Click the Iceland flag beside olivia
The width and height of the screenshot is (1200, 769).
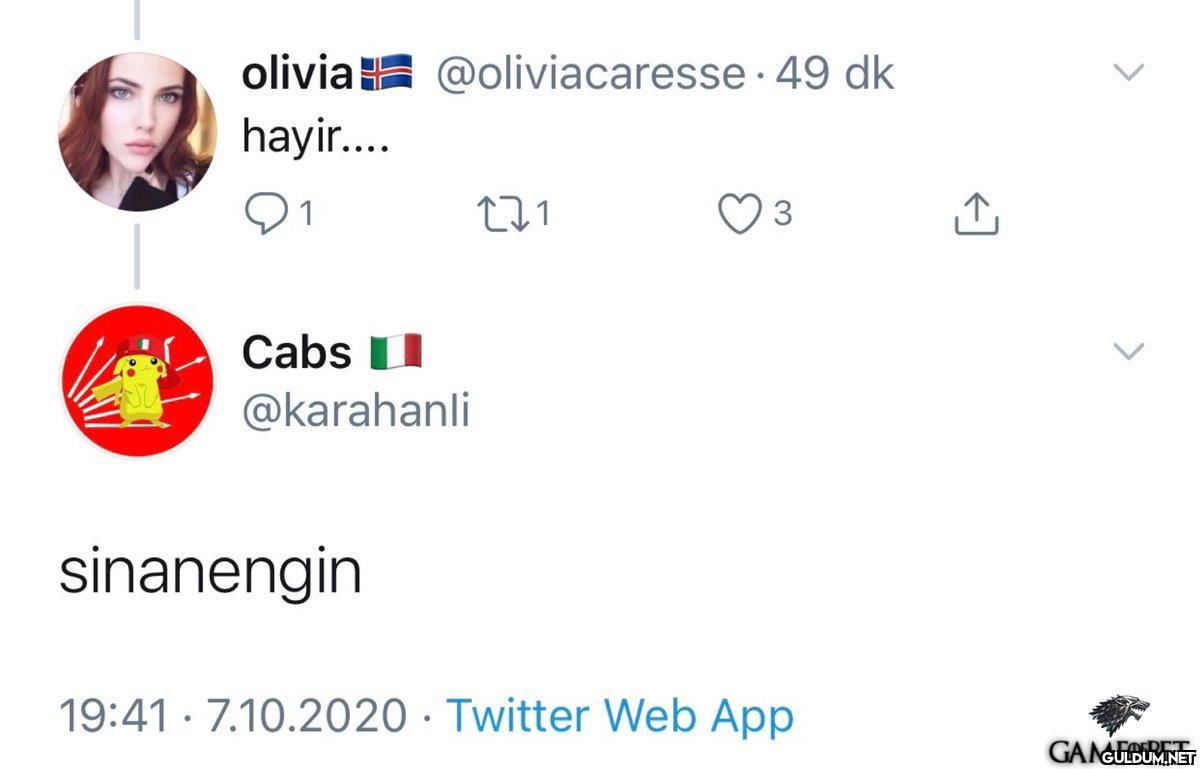pos(386,74)
